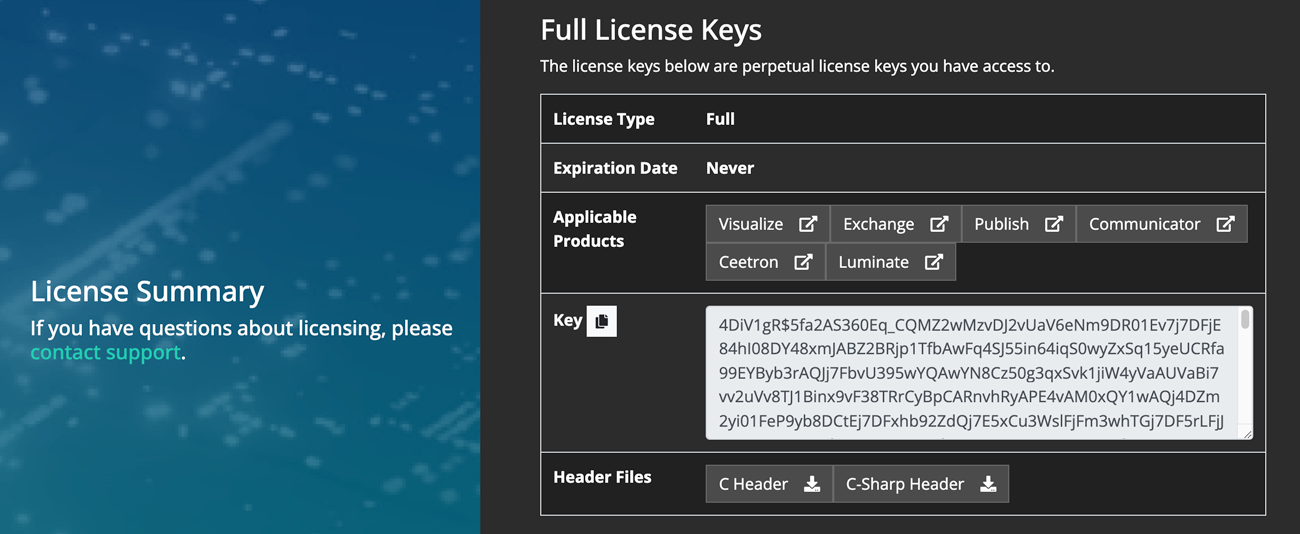Get the file via C-Sharp Header text

click(x=904, y=484)
